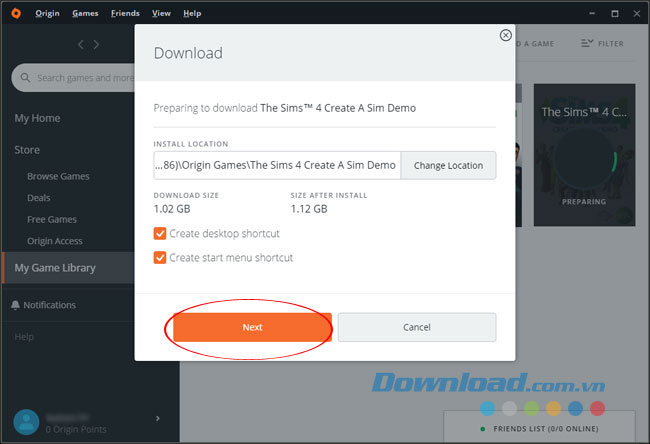Click the download progress ring on Sims tile

(x=584, y=161)
